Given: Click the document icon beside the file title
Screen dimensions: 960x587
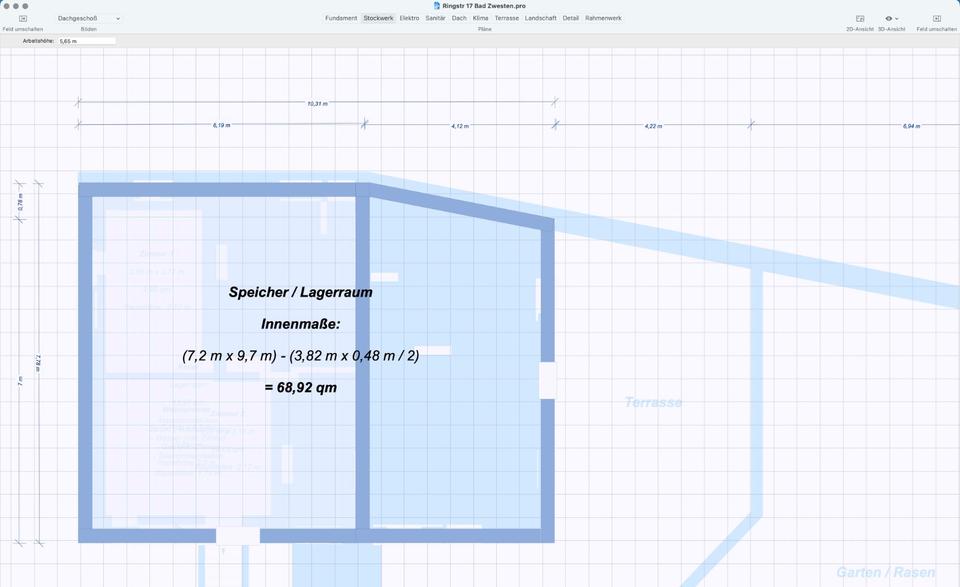Looking at the screenshot, I should [437, 6].
